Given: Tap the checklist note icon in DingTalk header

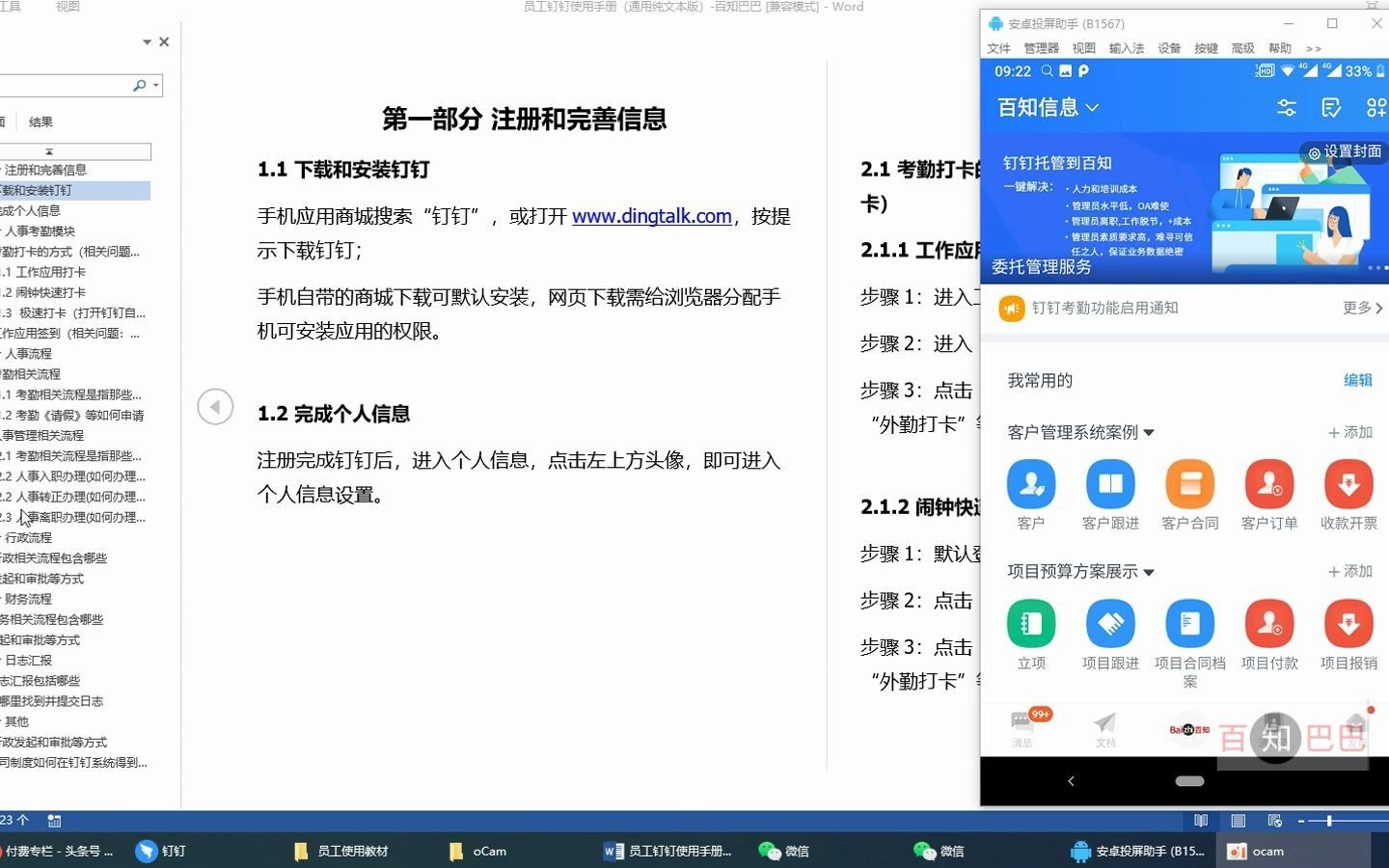Looking at the screenshot, I should coord(1331,108).
